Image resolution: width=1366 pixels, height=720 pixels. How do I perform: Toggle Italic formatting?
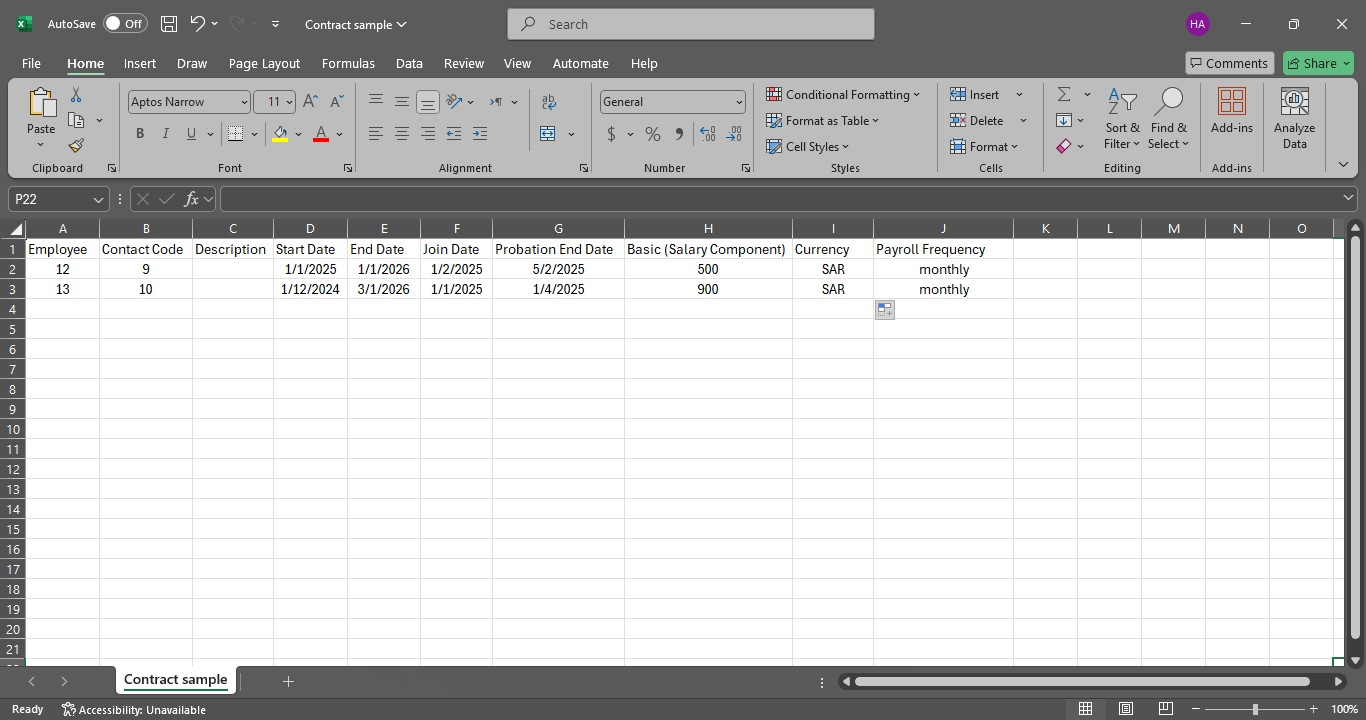point(165,134)
